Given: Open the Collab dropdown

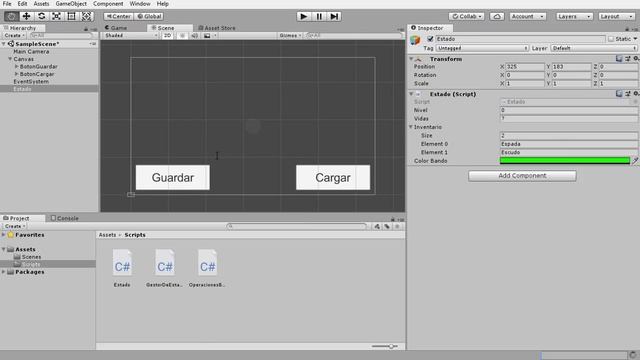Looking at the screenshot, I should [x=467, y=16].
